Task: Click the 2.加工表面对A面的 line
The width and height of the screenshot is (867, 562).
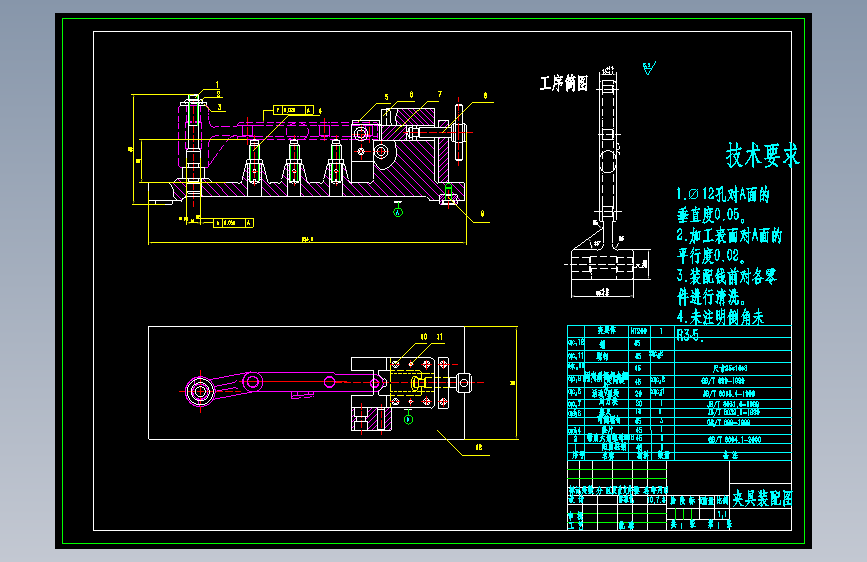Action: 729,235
